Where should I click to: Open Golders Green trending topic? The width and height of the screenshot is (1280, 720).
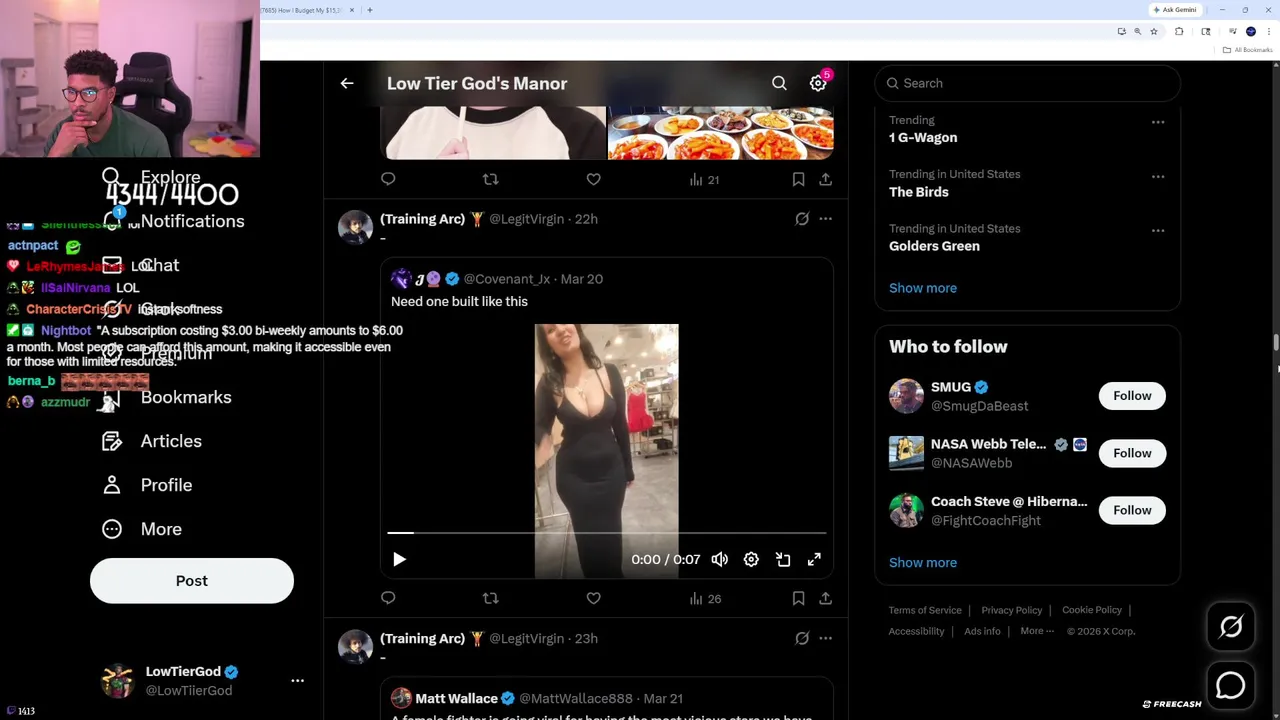[934, 246]
